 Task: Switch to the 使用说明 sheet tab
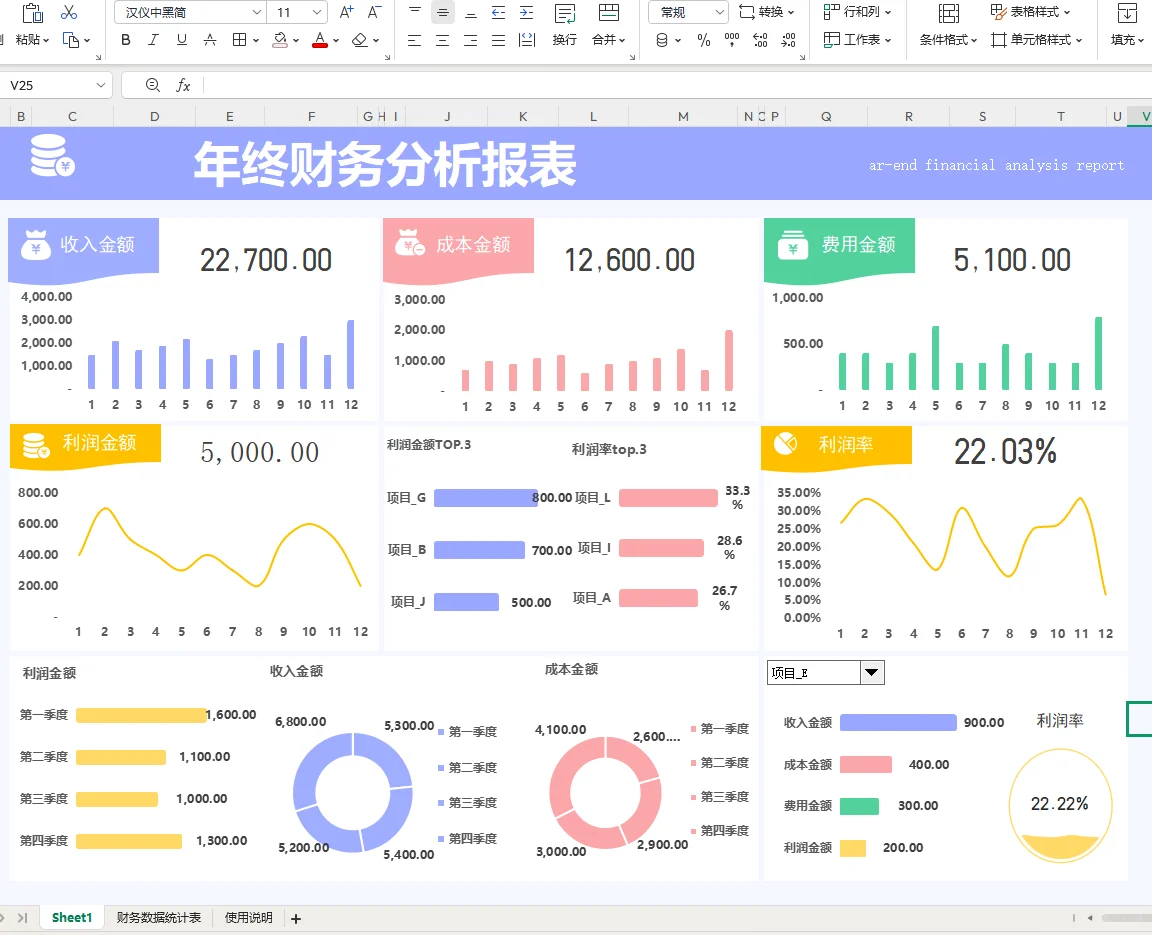pos(248,917)
